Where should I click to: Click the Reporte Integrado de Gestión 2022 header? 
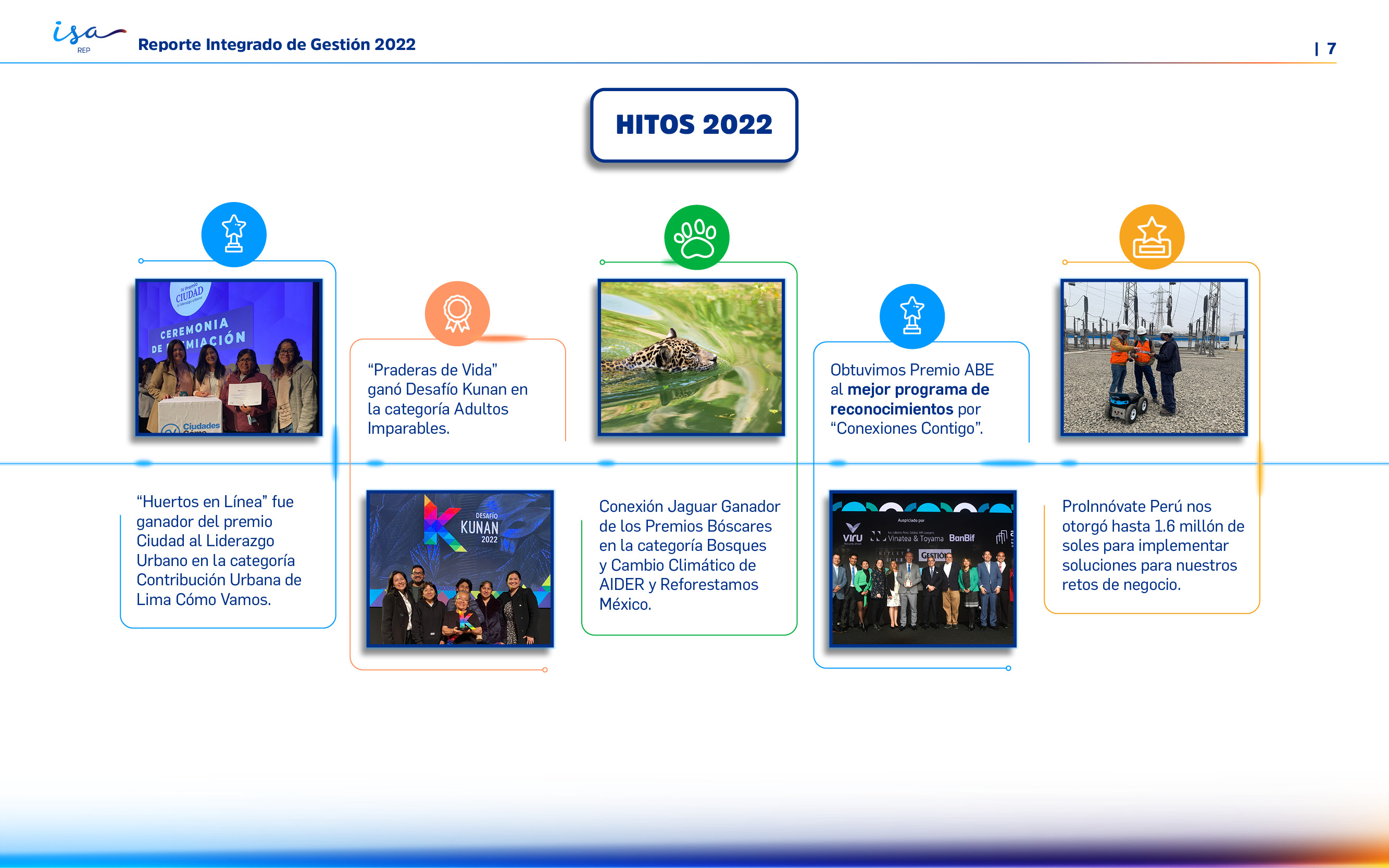click(277, 44)
